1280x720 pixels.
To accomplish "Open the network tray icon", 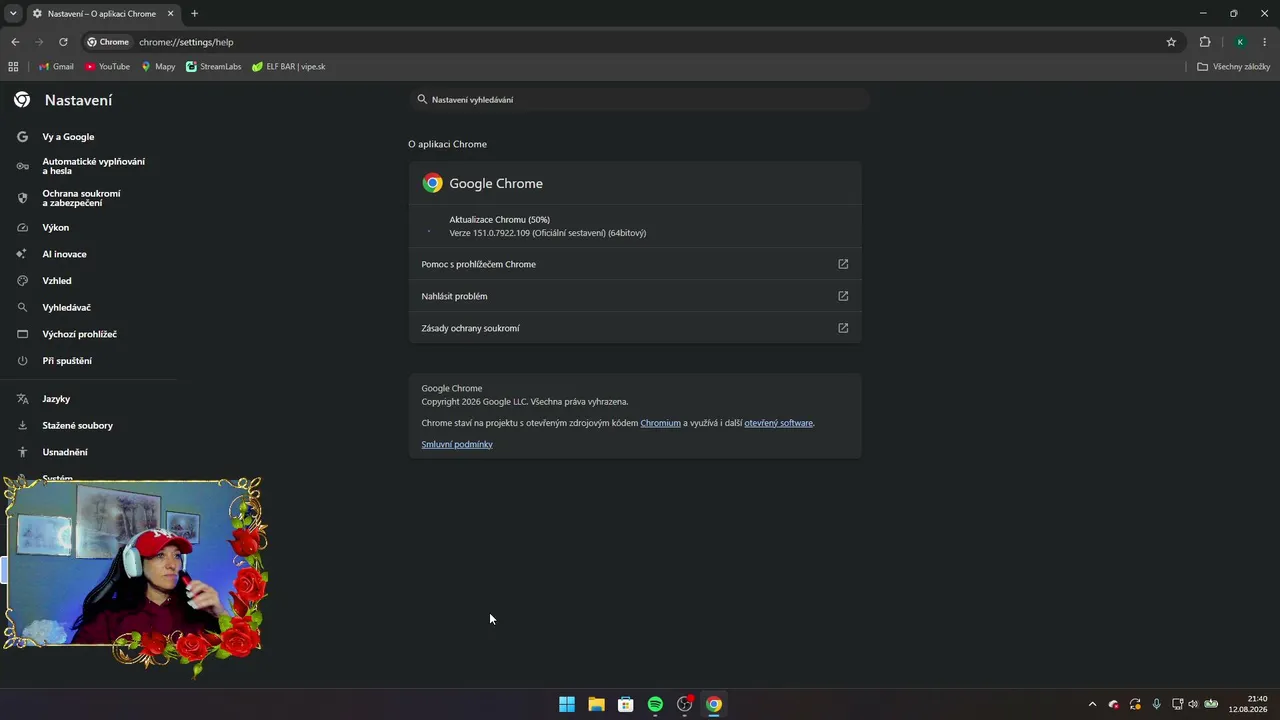I will point(1177,704).
